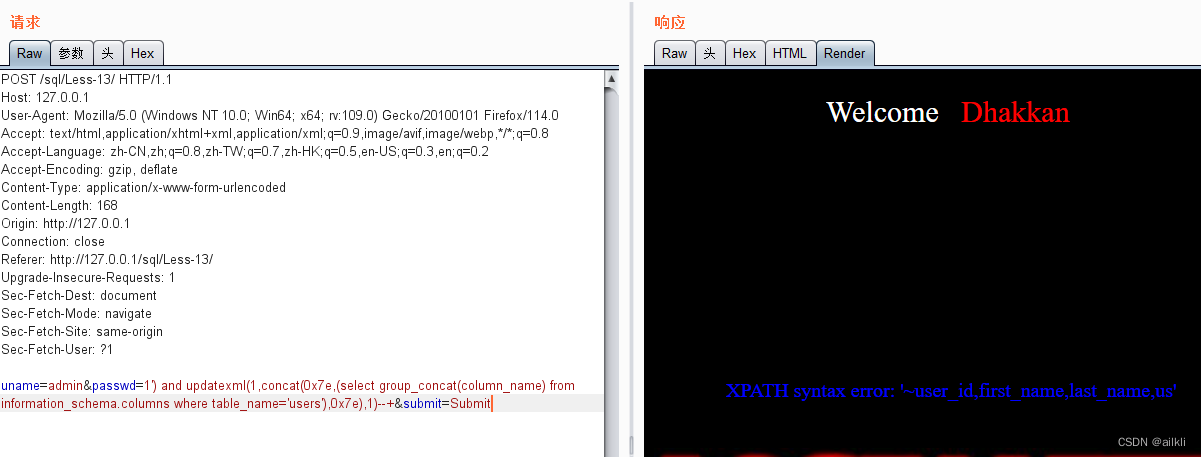Click the Upgrade-Insecure-Requests: 1 line
The height and width of the screenshot is (457, 1201).
point(88,277)
